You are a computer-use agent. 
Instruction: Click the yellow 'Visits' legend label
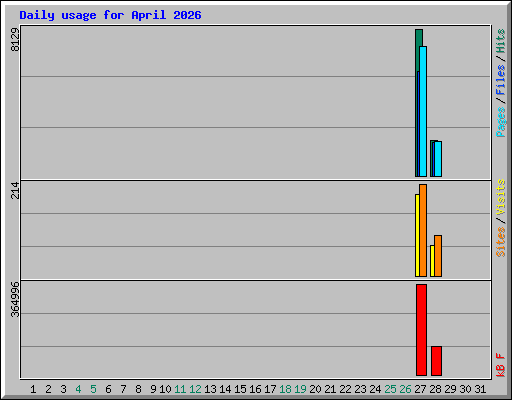point(501,197)
